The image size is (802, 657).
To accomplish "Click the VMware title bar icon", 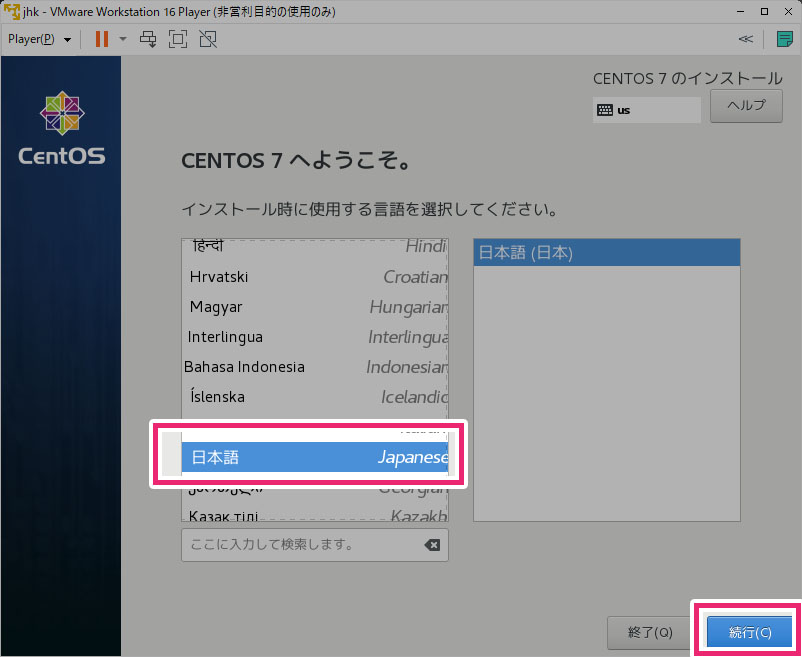I will click(x=12, y=11).
